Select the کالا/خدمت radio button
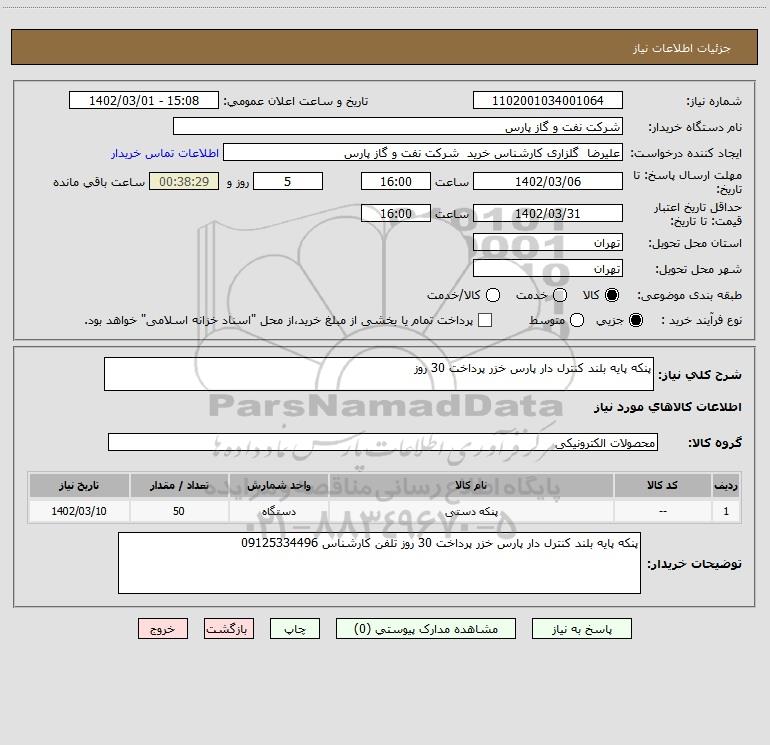The width and height of the screenshot is (770, 745). click(x=493, y=295)
